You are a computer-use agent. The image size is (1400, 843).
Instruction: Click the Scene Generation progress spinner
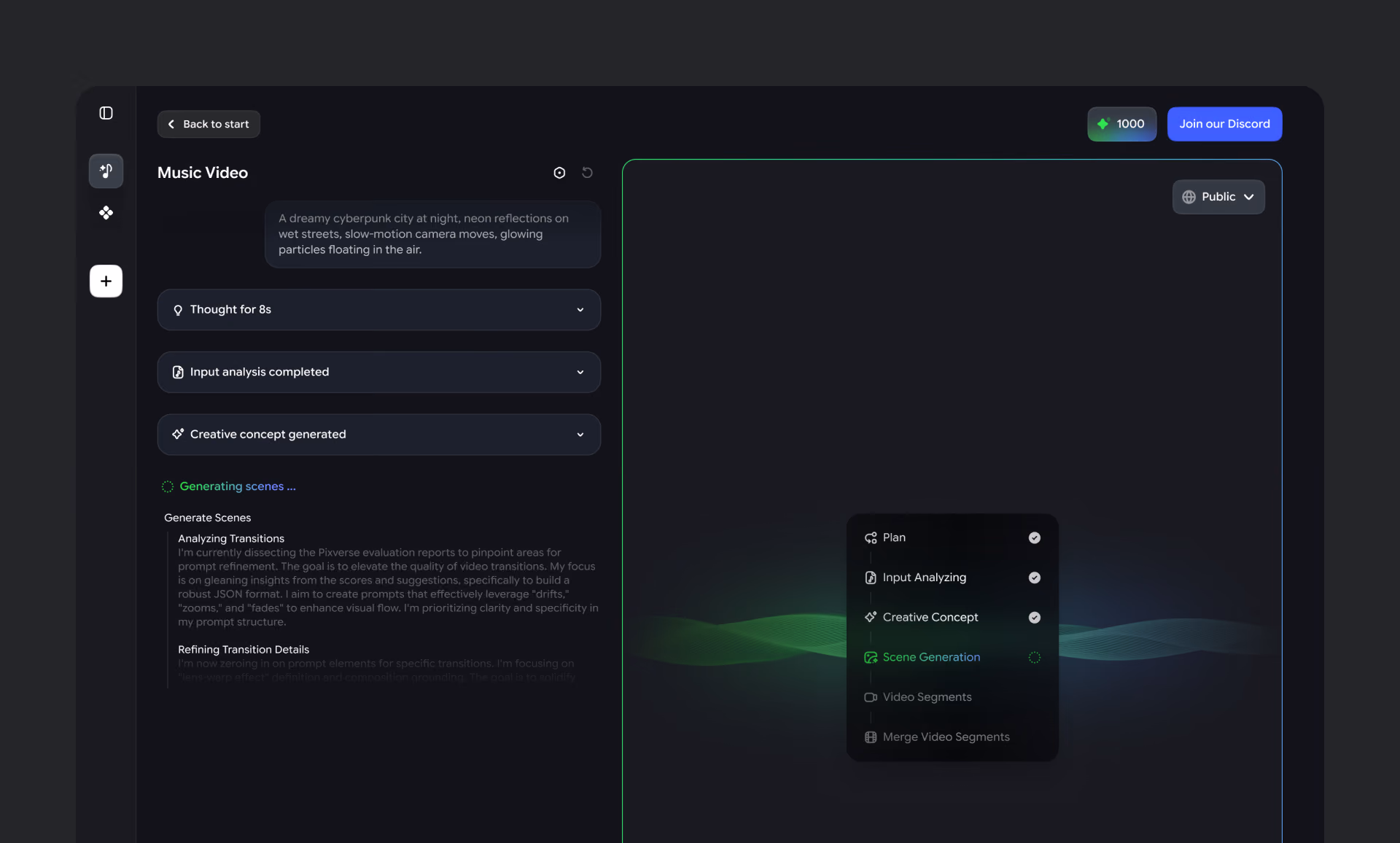click(1034, 657)
